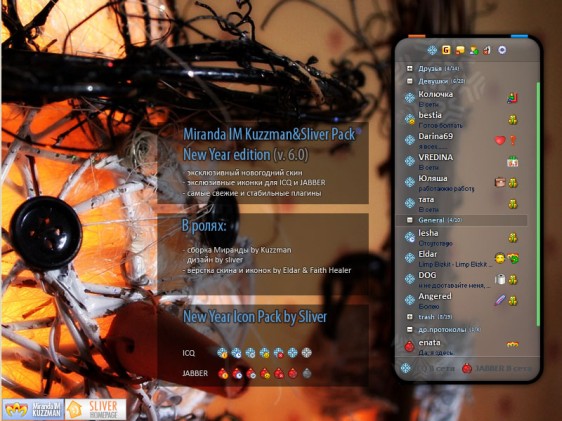
Task: Select contact VREDINA
Action: [461, 162]
